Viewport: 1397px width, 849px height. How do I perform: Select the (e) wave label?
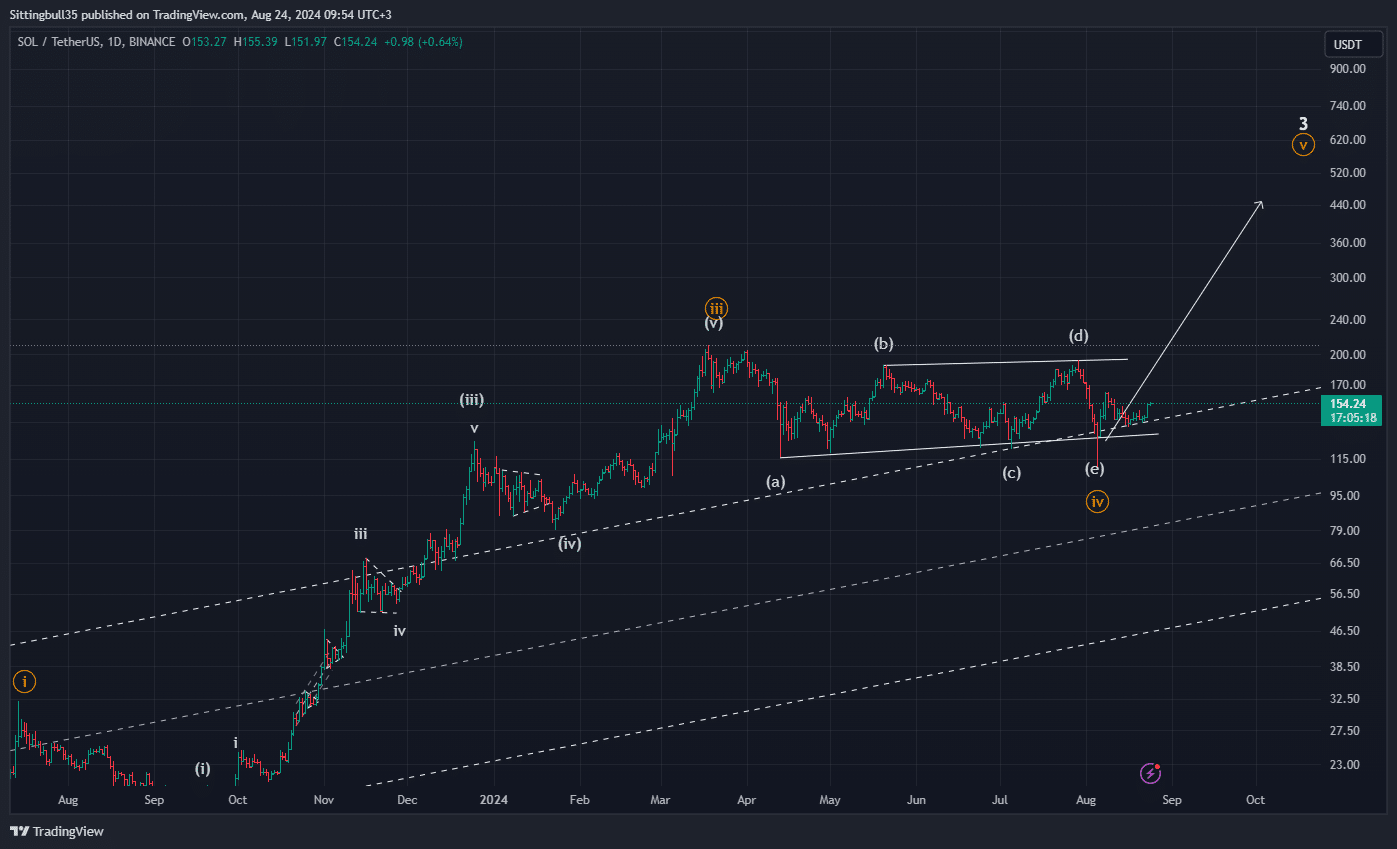[x=1095, y=468]
